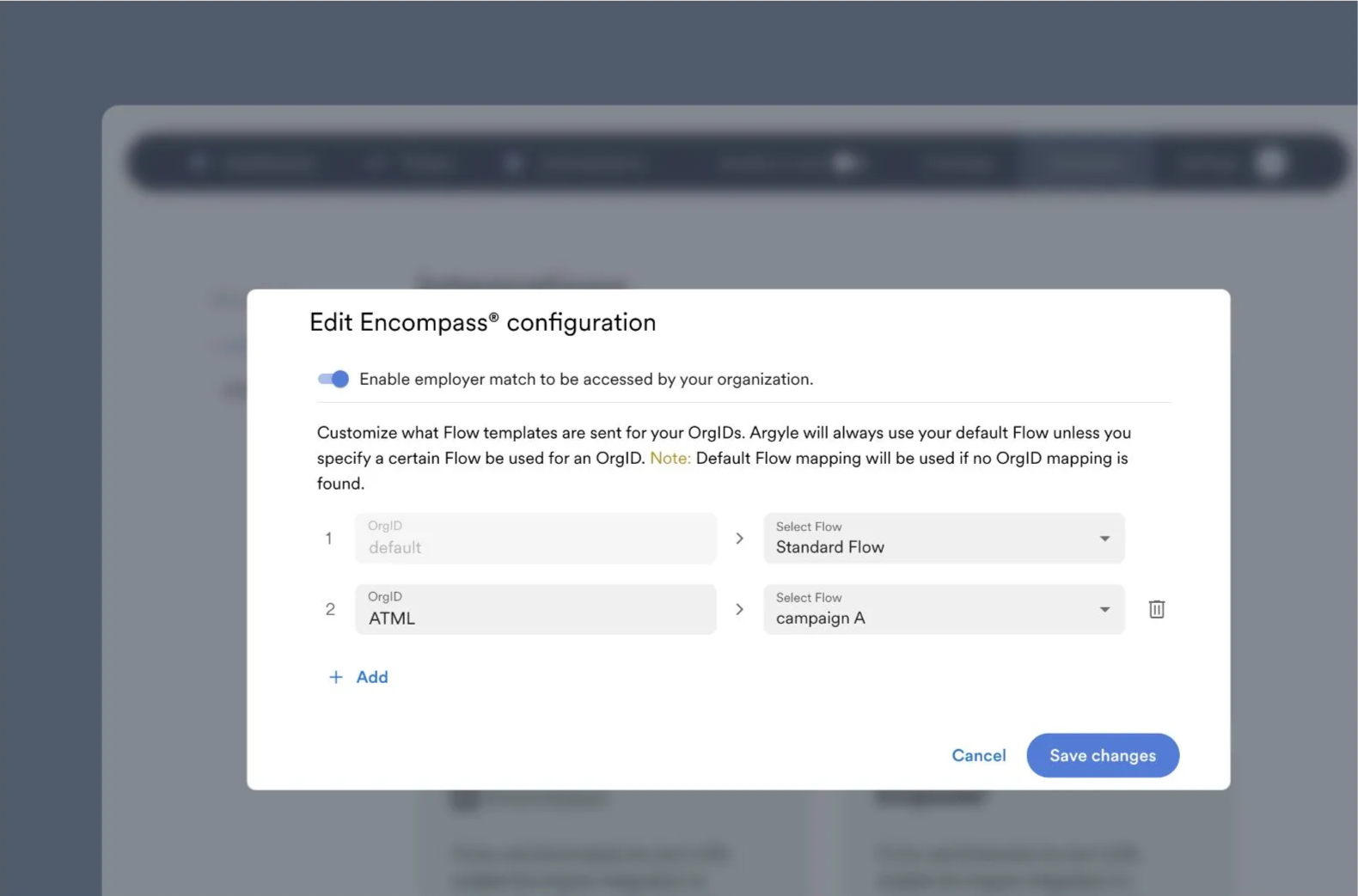Click the chevron arrow after the ATML OrgID field

(739, 609)
